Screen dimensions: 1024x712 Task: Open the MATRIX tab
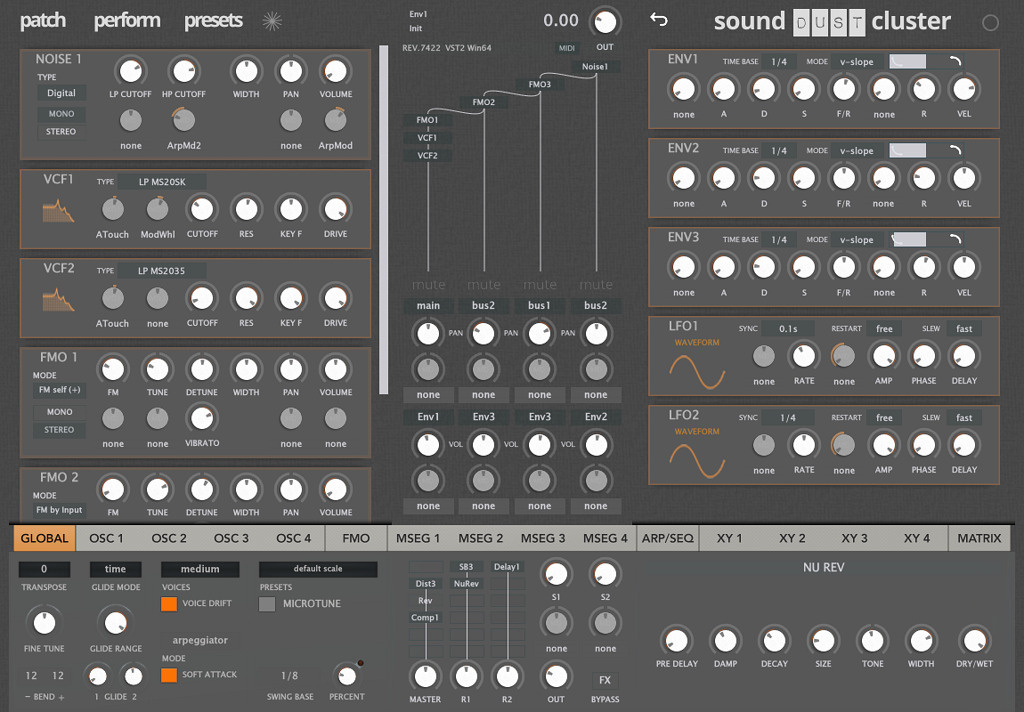point(978,538)
